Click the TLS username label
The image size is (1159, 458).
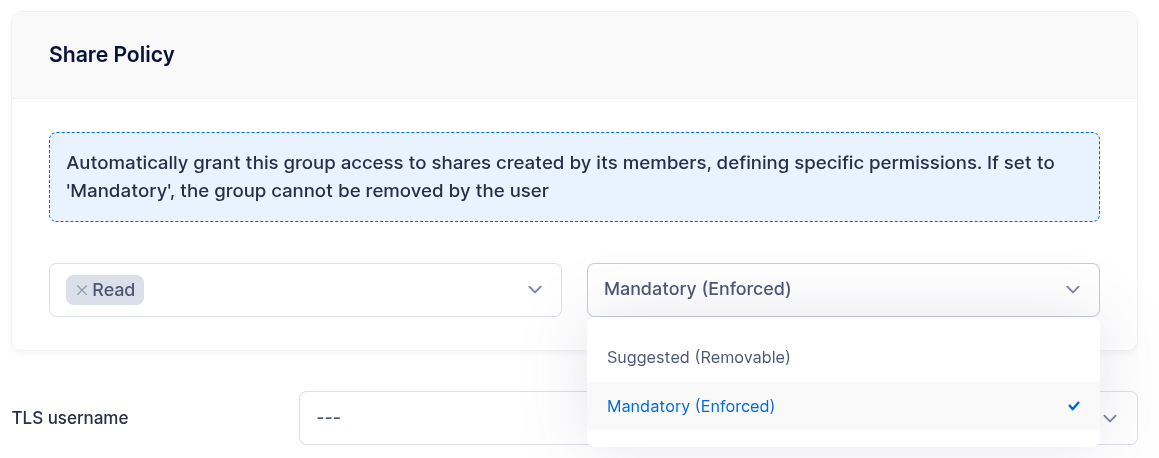(x=70, y=418)
